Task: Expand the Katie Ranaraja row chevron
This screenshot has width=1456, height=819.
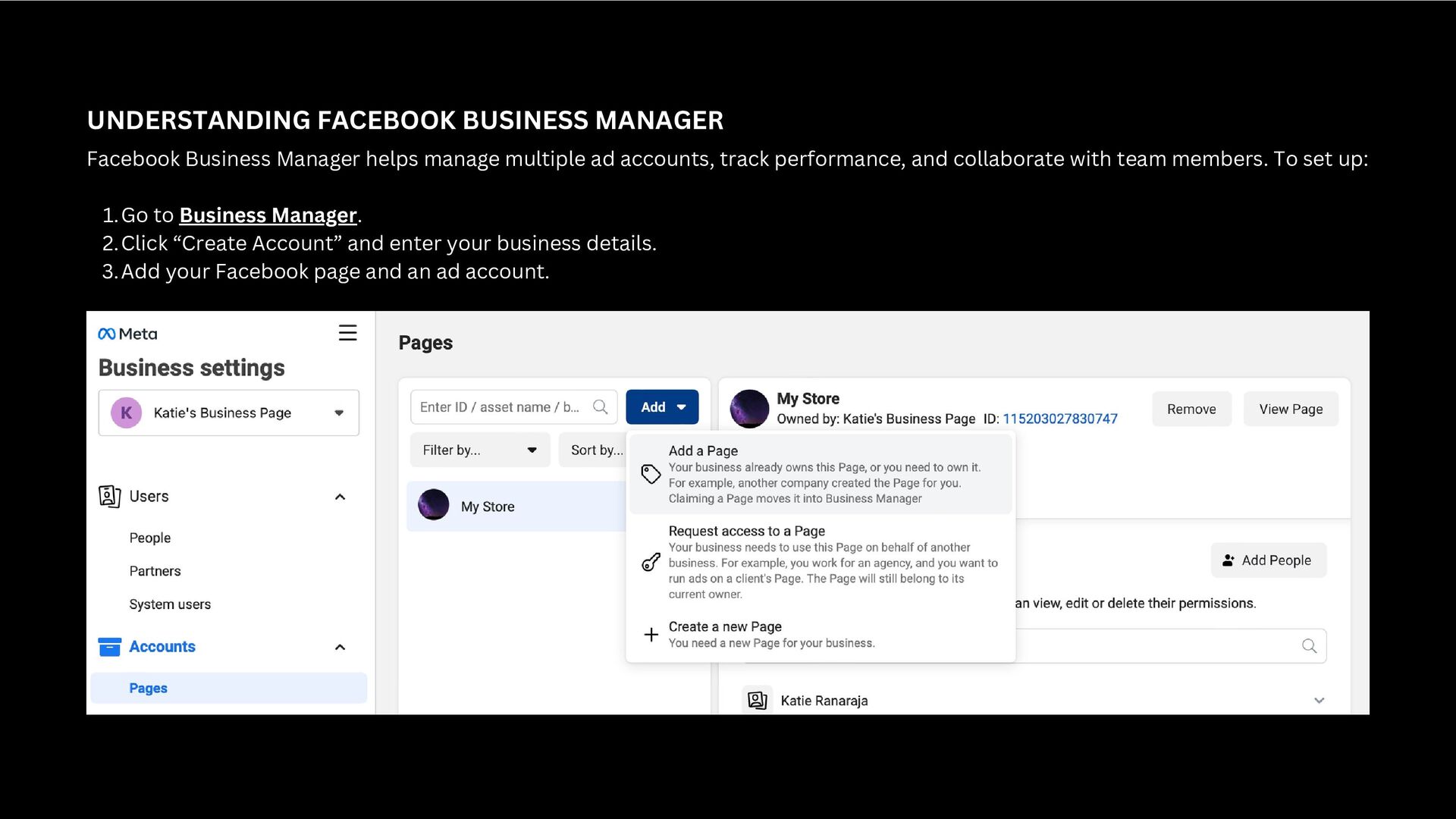Action: [1319, 700]
